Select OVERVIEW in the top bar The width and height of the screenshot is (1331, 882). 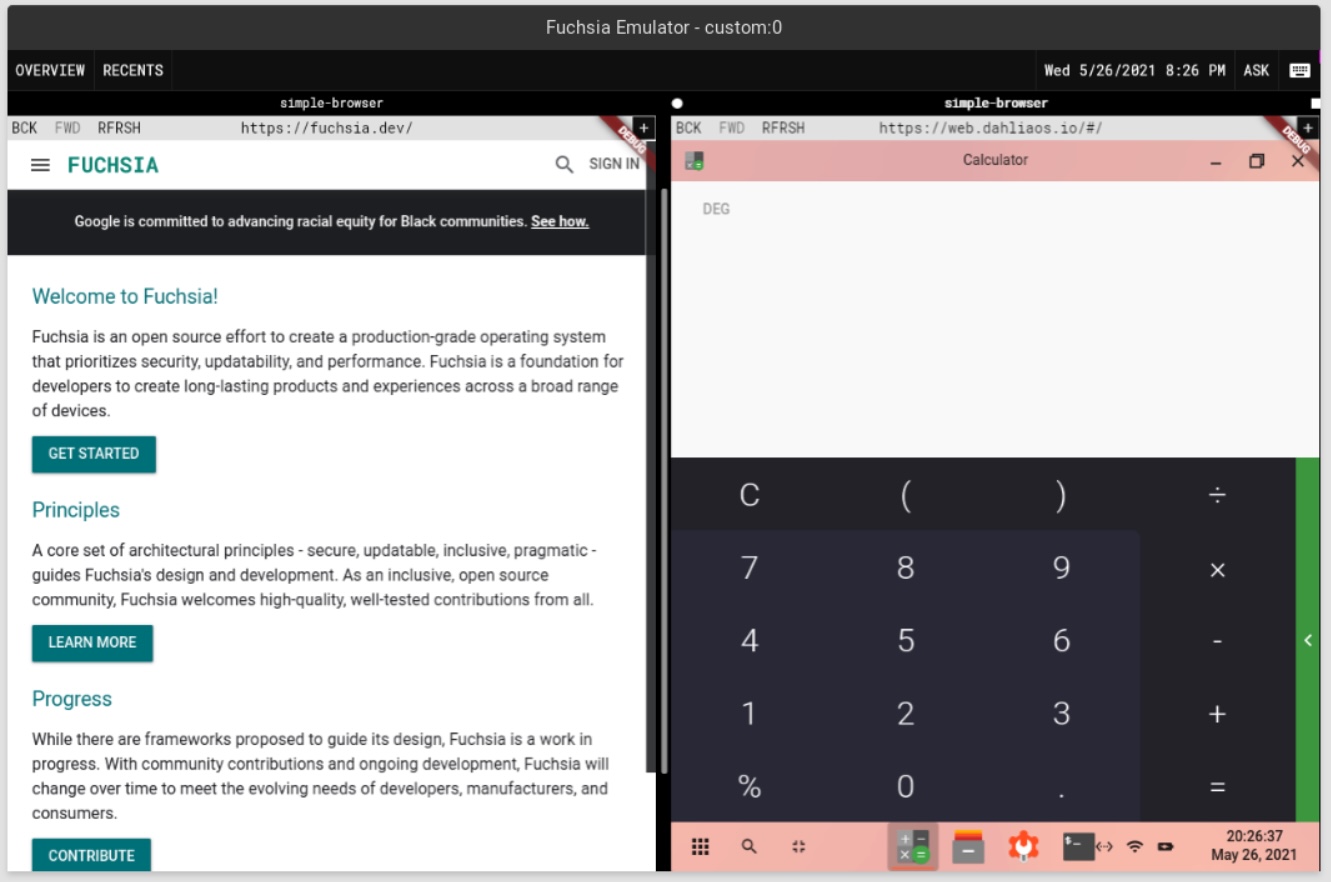point(50,70)
